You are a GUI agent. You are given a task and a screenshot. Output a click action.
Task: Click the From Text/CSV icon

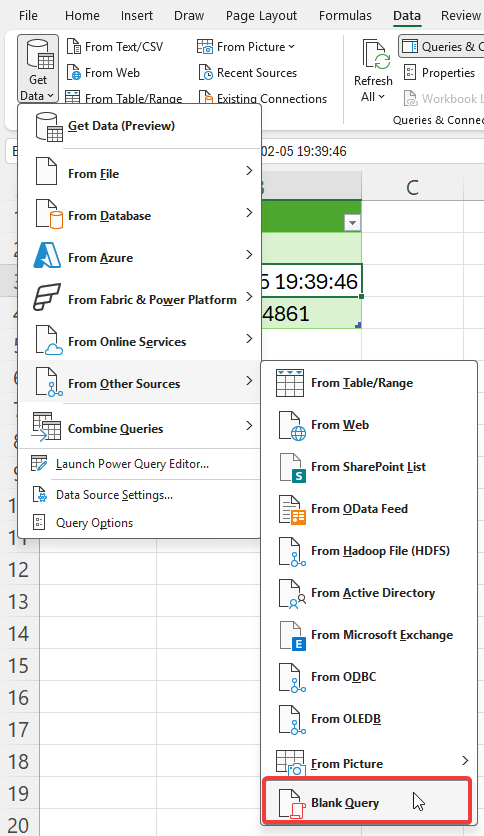click(74, 46)
